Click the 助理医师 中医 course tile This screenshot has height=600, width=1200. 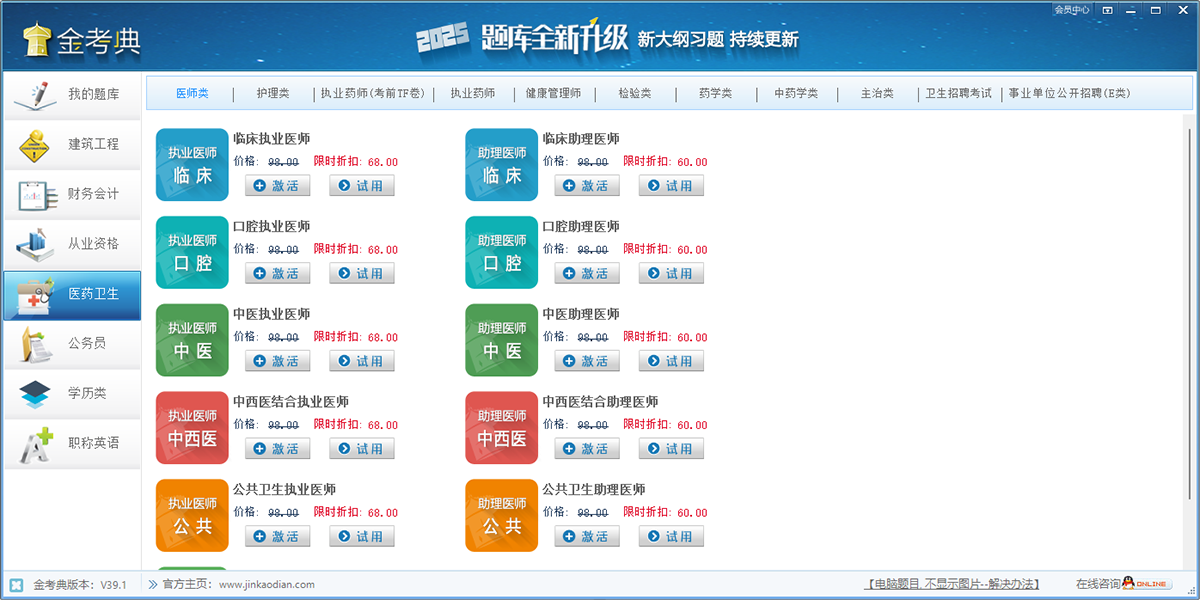pos(502,341)
